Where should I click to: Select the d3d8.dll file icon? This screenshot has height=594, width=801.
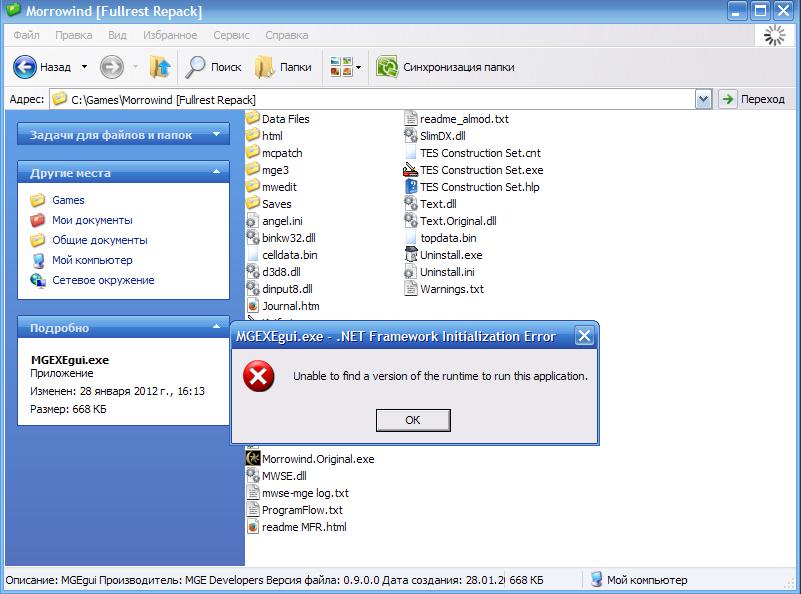click(x=253, y=271)
